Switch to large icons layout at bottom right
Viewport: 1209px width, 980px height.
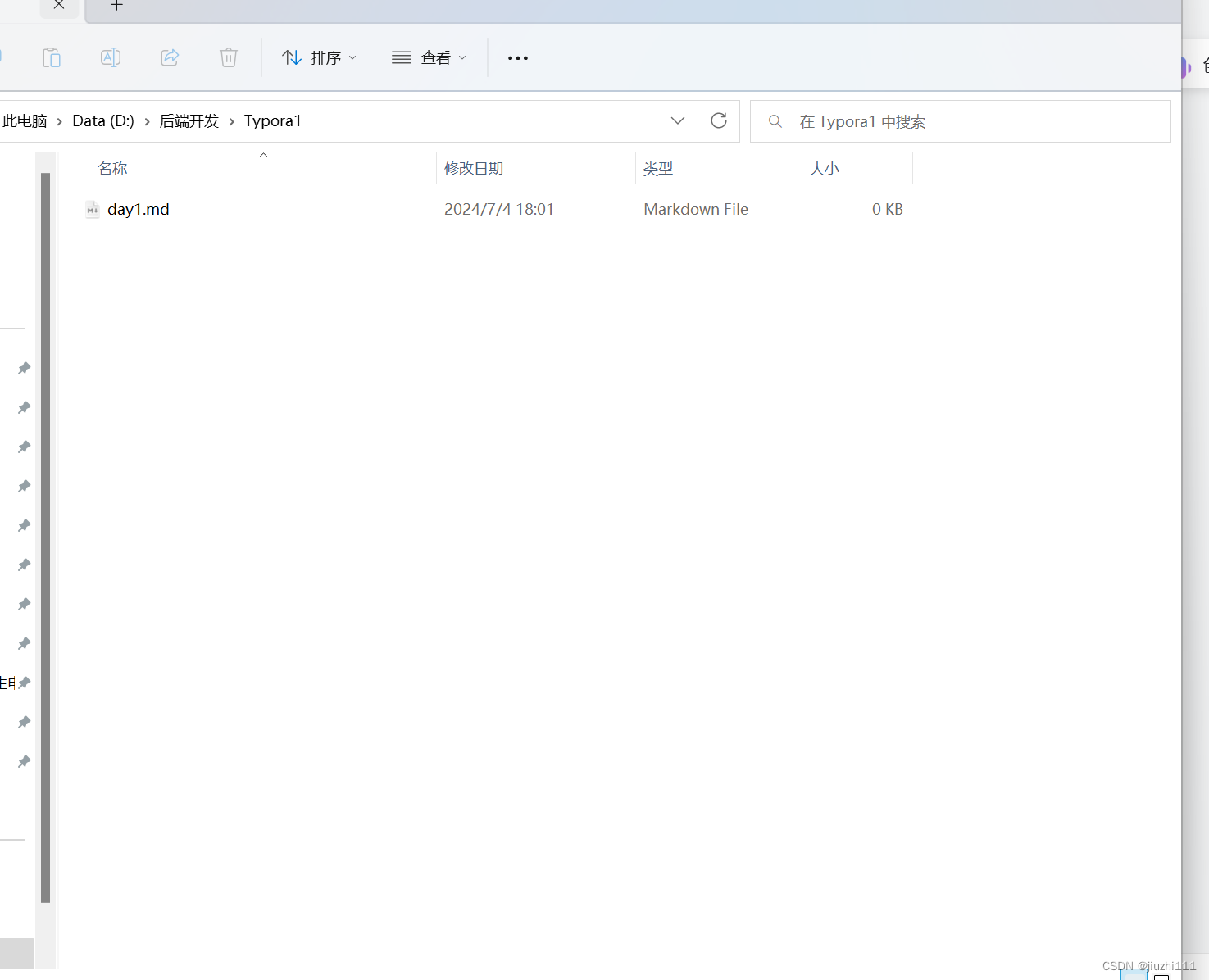pyautogui.click(x=1161, y=976)
